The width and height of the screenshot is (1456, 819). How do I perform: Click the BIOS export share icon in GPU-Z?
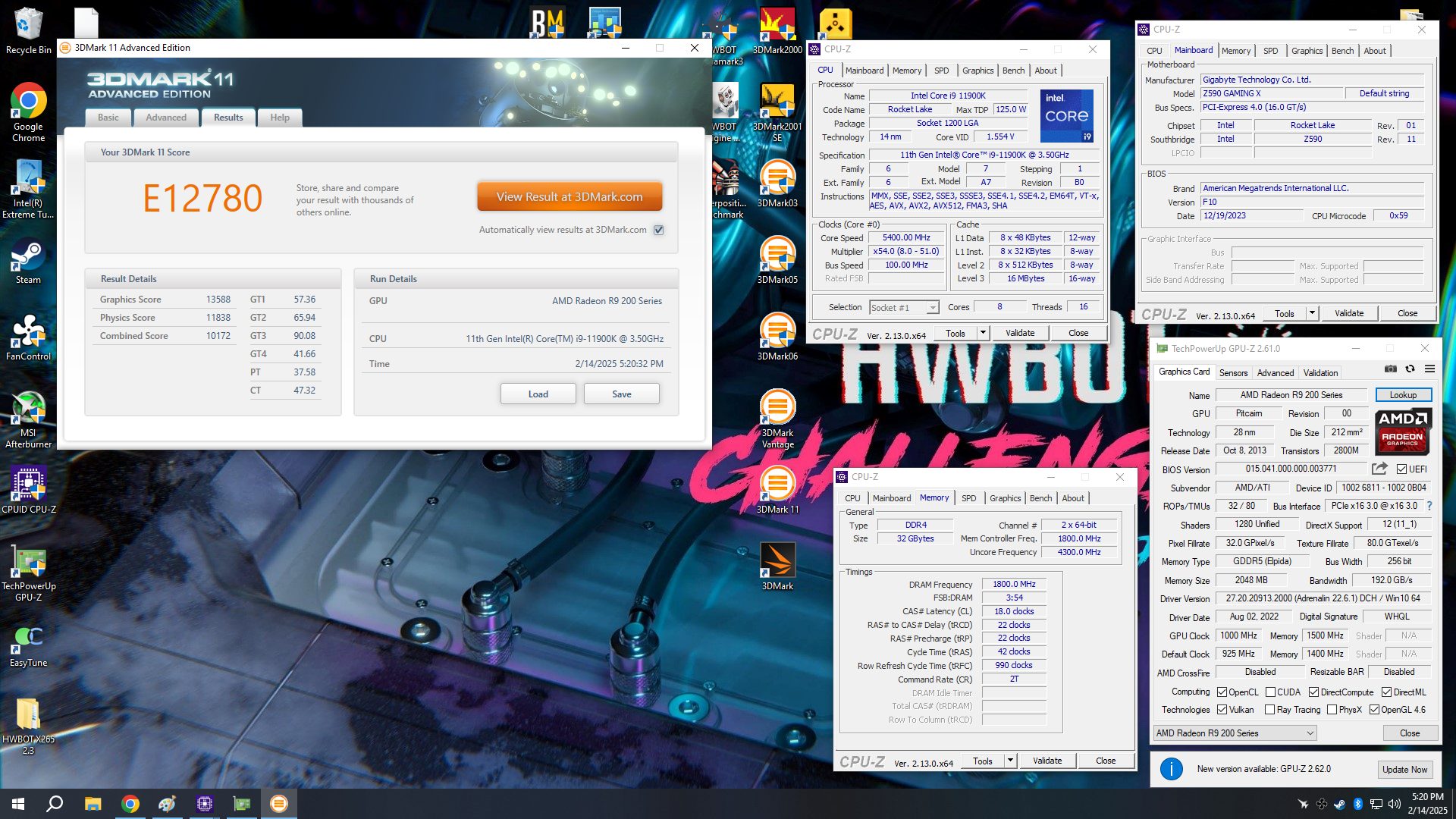1379,469
